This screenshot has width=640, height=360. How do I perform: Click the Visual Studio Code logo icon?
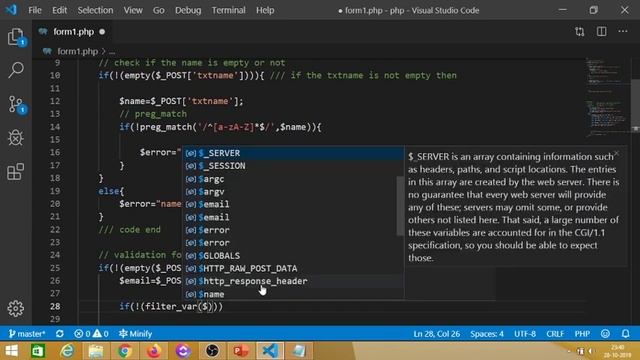coord(11,10)
